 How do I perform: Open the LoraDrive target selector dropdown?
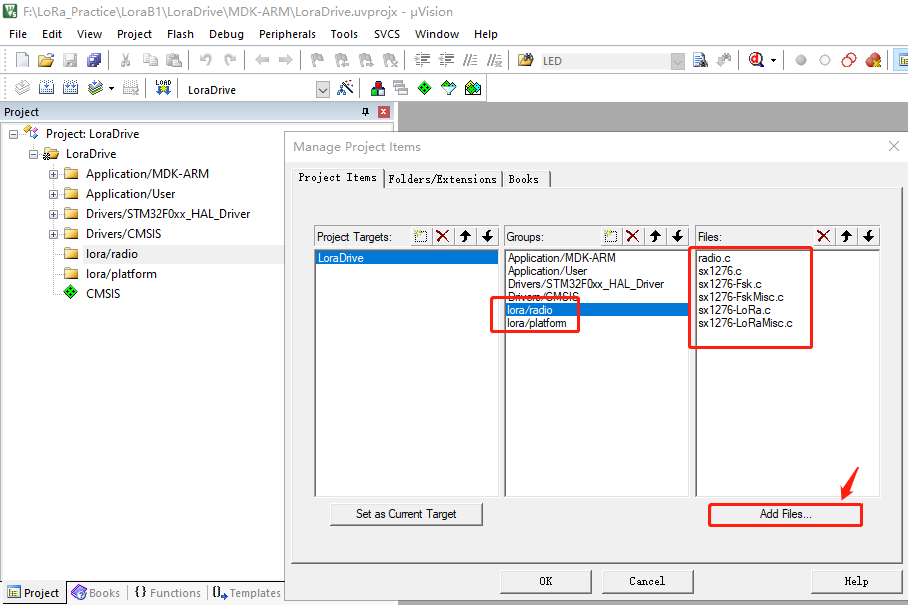[x=323, y=89]
